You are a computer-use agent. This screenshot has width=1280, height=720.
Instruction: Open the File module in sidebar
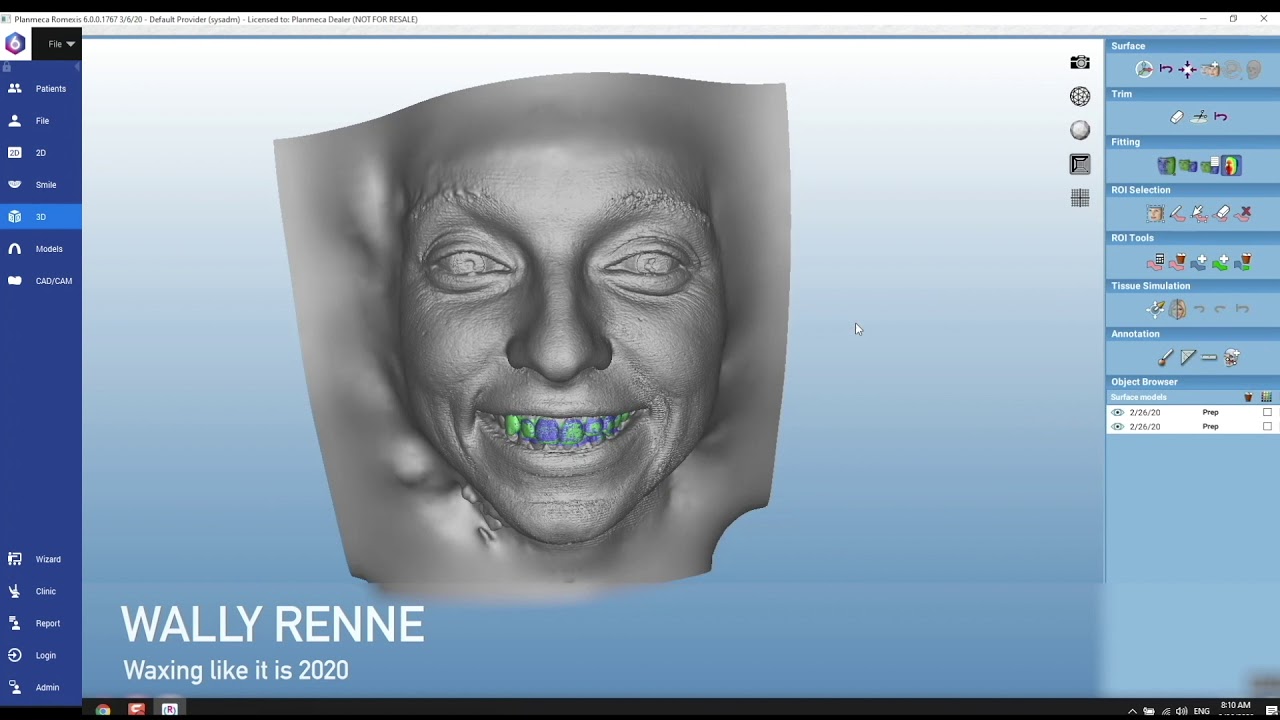point(41,121)
